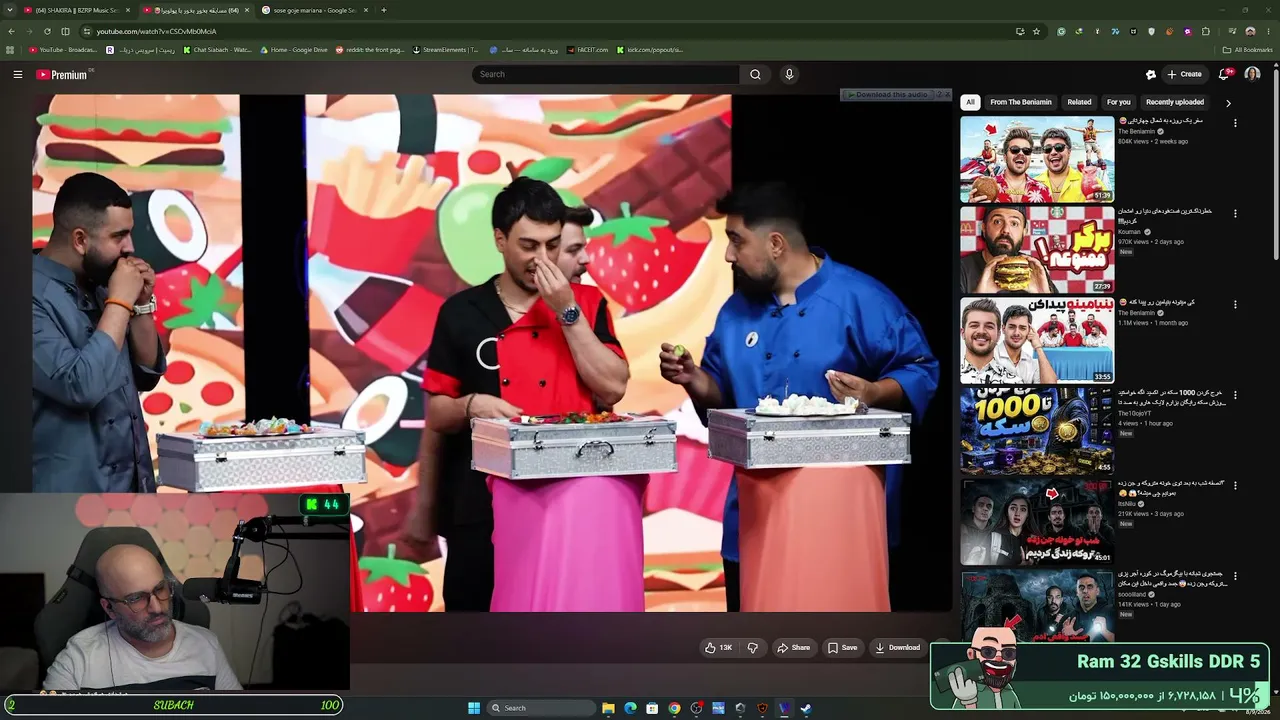Open The10ojoYT channel link
The height and width of the screenshot is (720, 1280).
click(1135, 413)
